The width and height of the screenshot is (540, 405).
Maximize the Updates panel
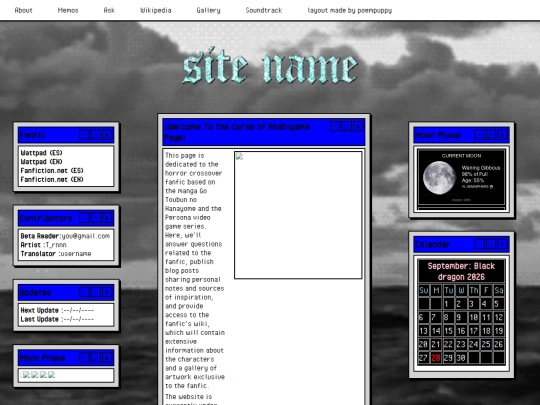tap(96, 292)
